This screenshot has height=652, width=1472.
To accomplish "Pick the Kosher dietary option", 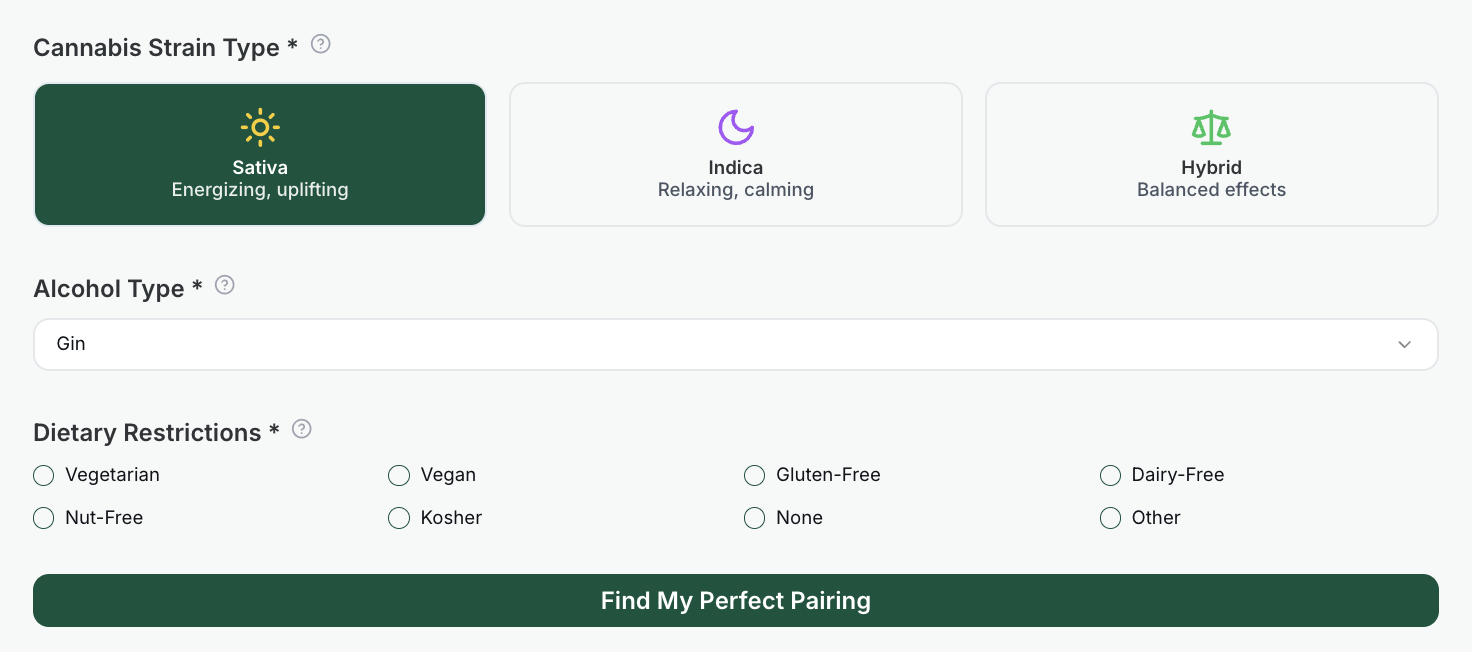I will (399, 518).
